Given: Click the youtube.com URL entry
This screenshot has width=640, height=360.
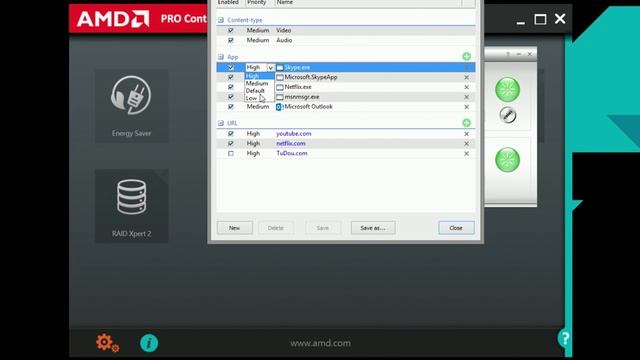Looking at the screenshot, I should [293, 133].
